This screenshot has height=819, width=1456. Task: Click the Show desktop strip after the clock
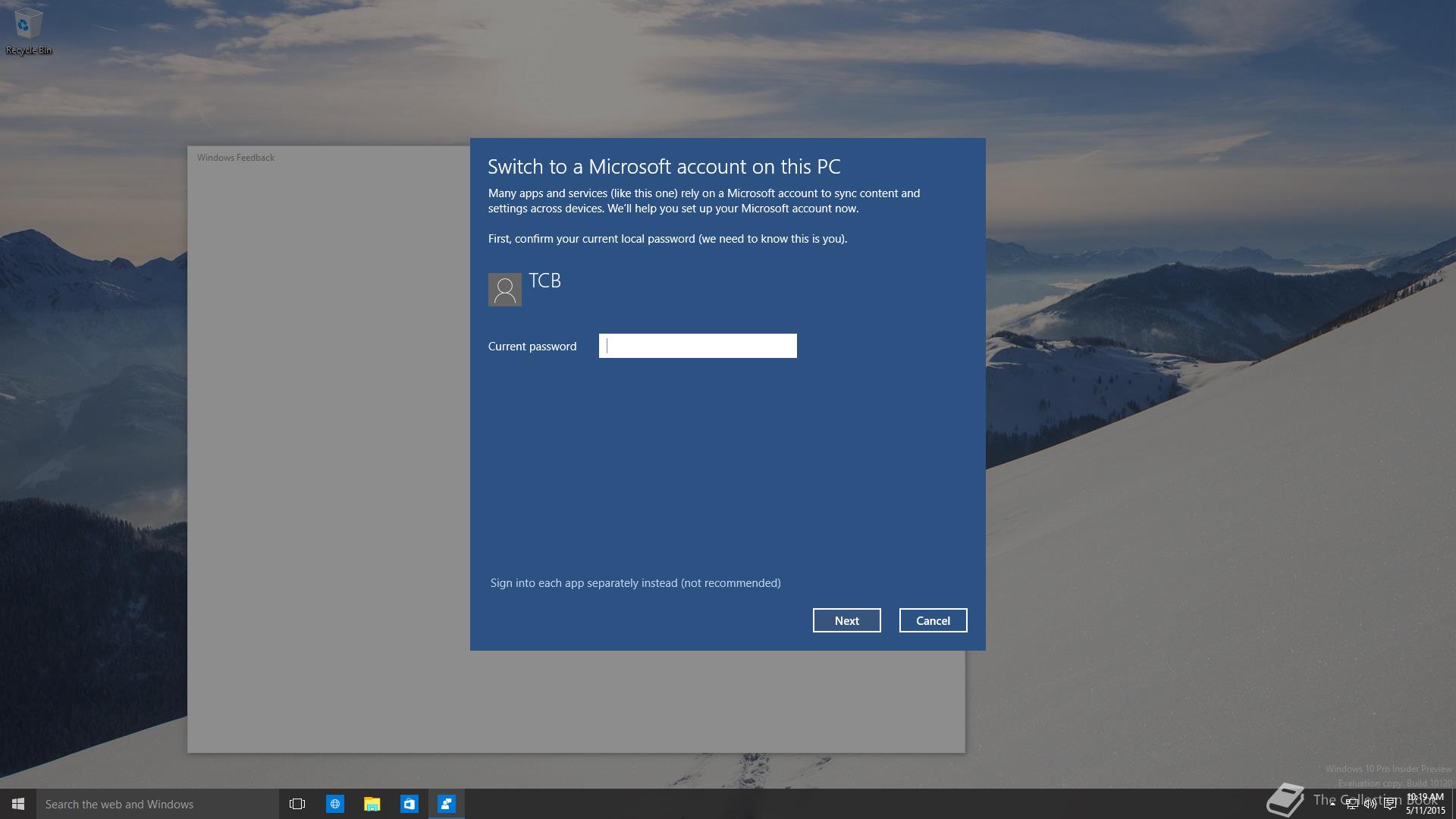click(1453, 804)
